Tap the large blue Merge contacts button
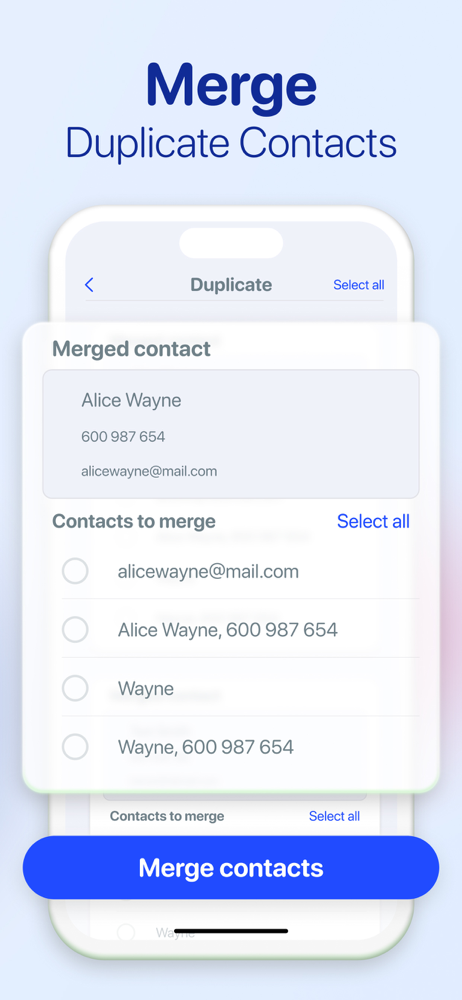 click(231, 868)
